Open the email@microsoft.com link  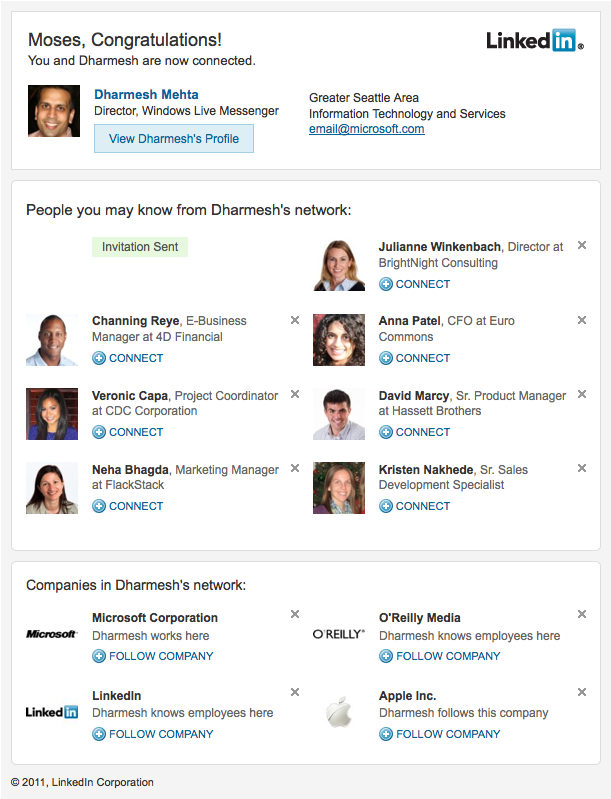click(366, 129)
